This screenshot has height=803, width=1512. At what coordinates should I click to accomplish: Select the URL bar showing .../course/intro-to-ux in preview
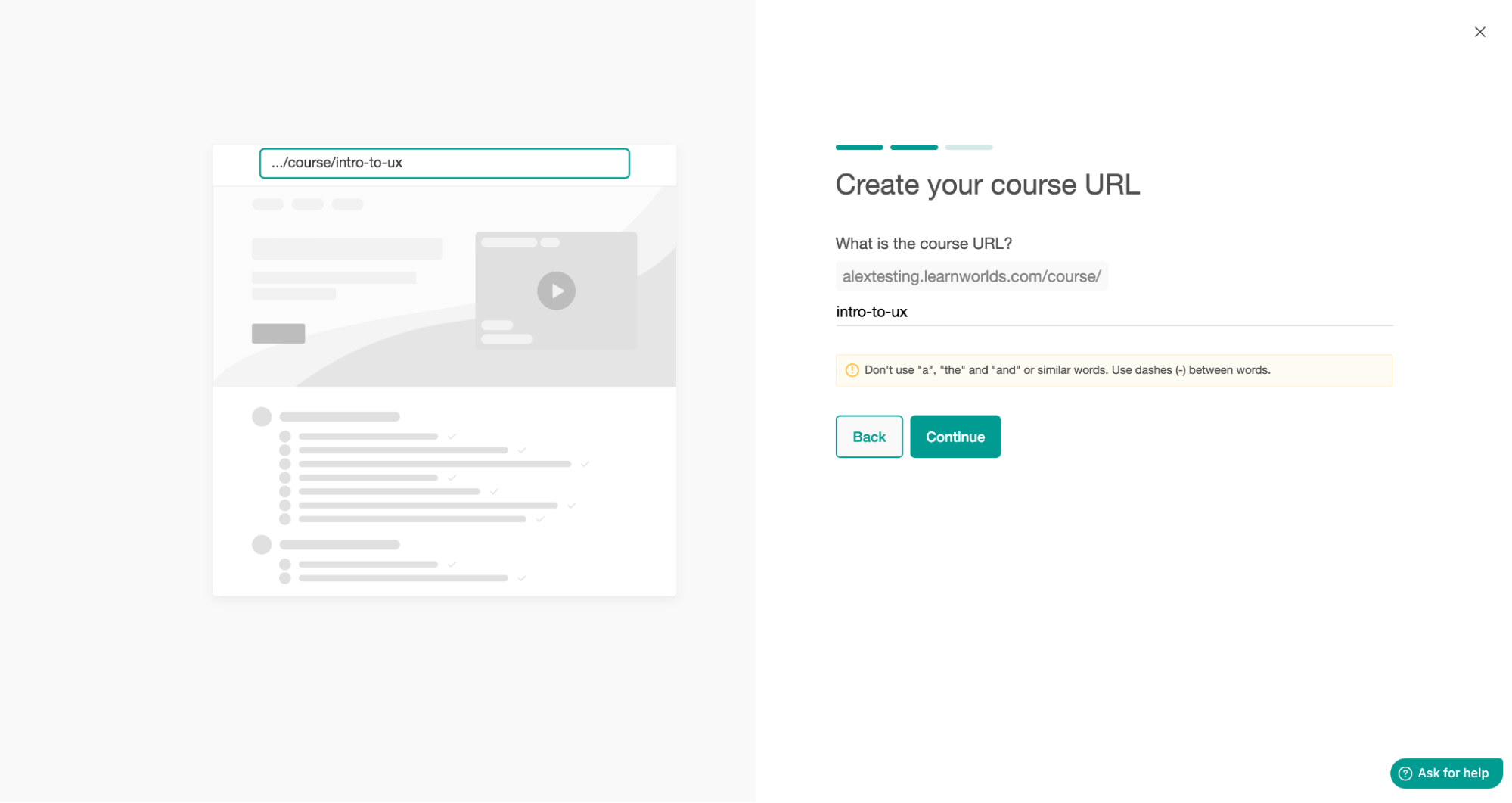(443, 163)
